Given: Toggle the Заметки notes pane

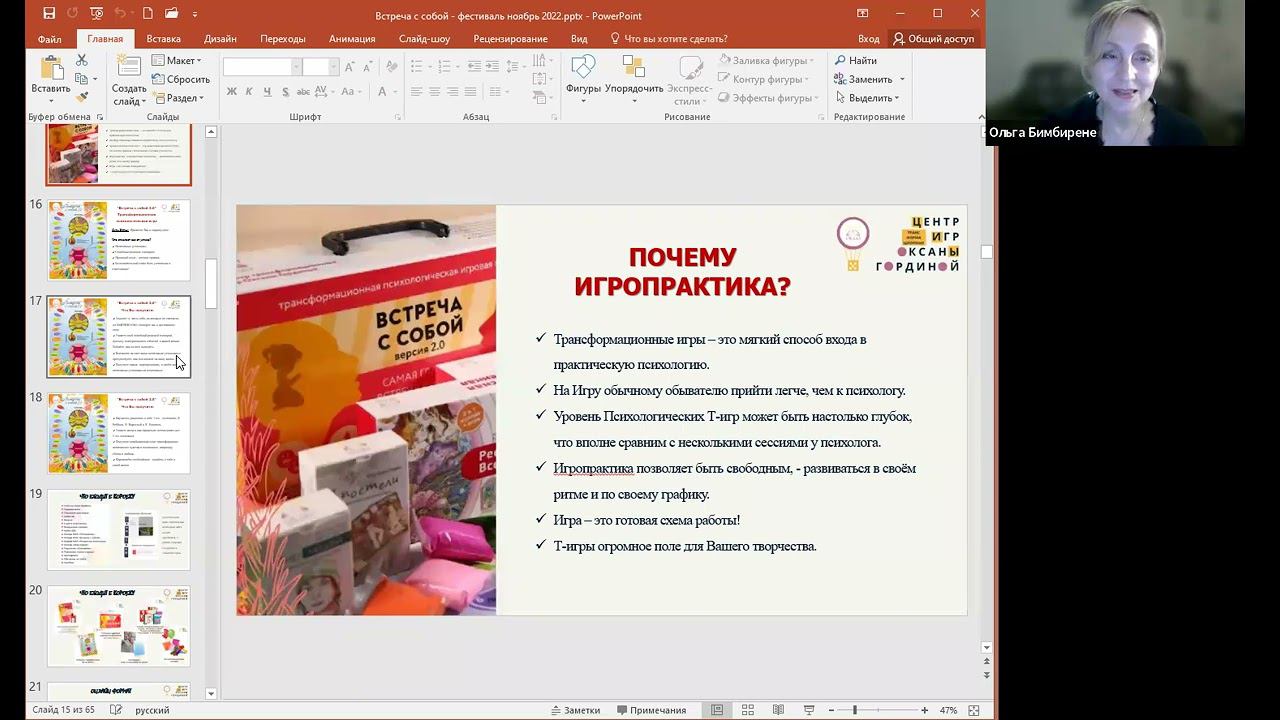Looking at the screenshot, I should [576, 710].
